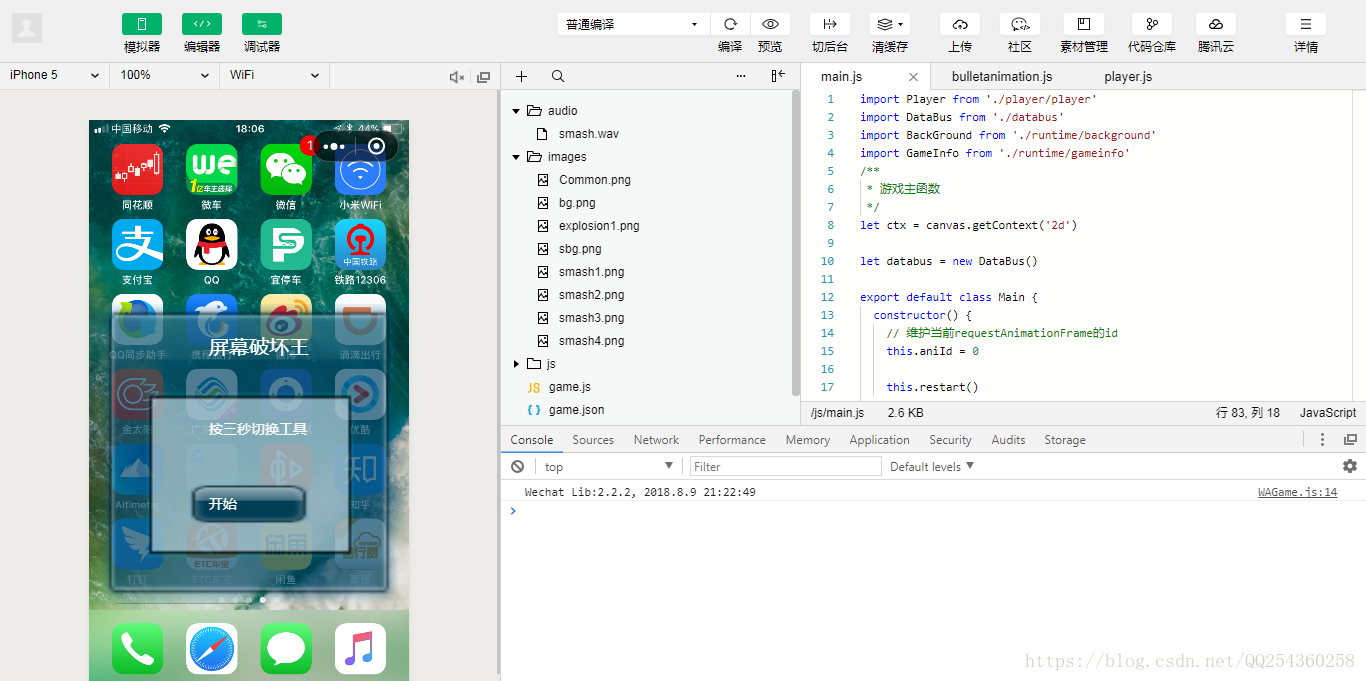Click the add new file plus icon

521,76
